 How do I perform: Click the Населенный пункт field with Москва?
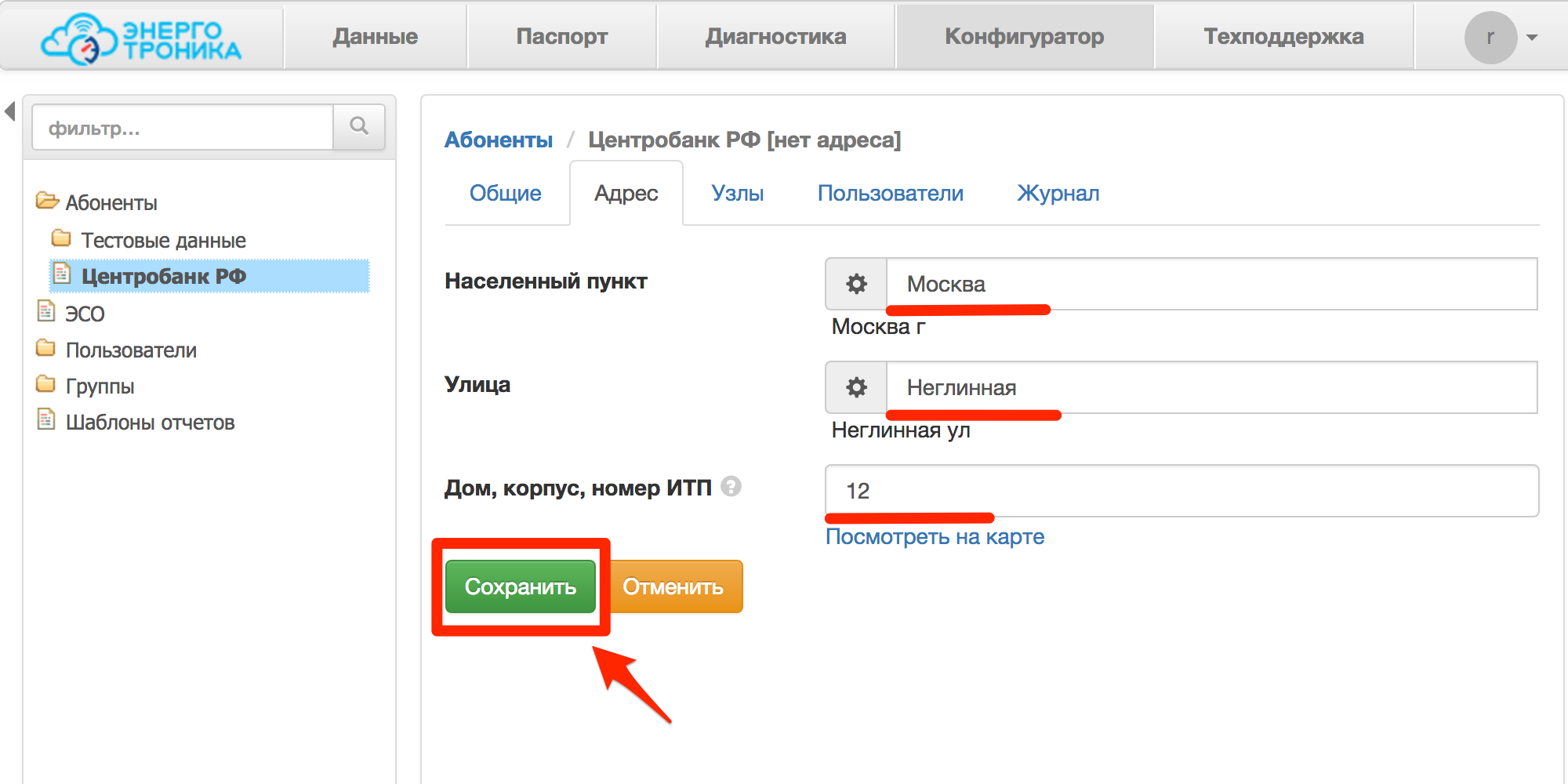[x=1211, y=284]
